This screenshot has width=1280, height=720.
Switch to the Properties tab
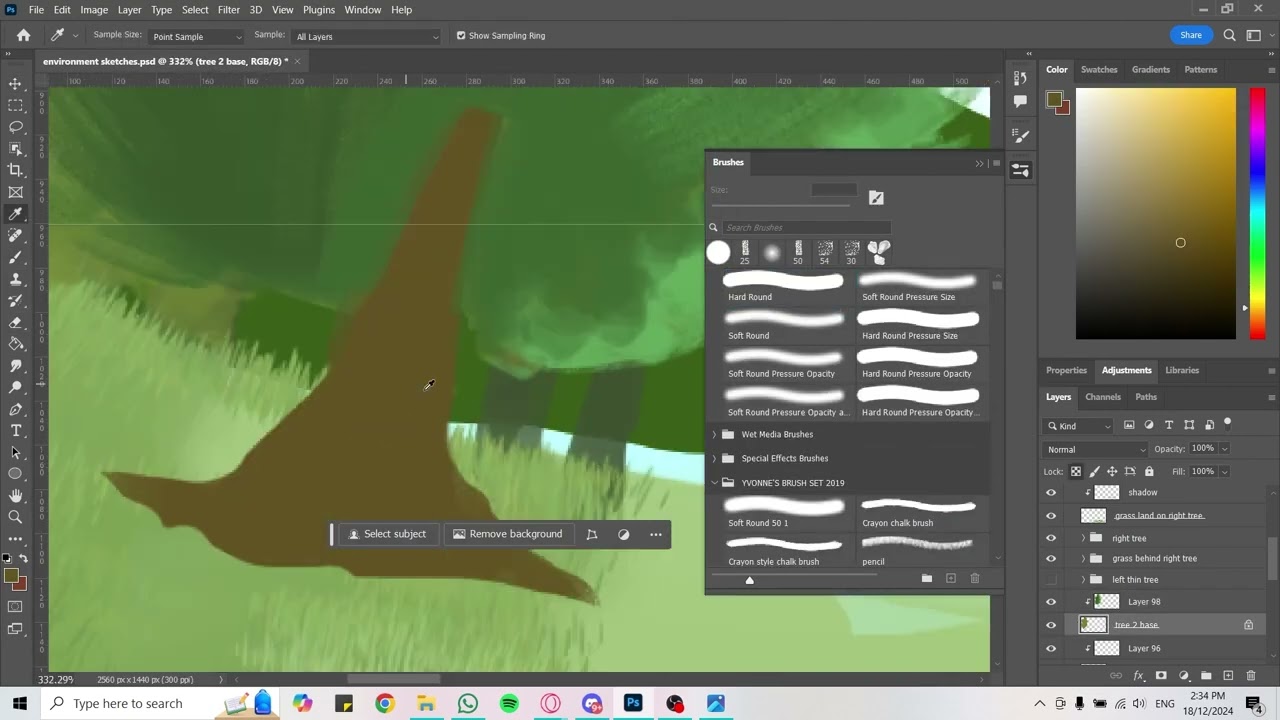pyautogui.click(x=1066, y=370)
